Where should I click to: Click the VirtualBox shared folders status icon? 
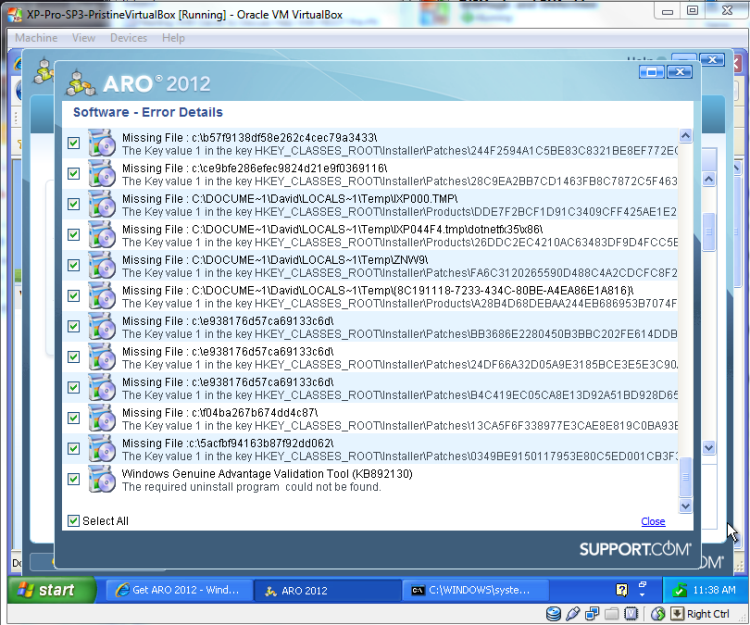click(x=611, y=614)
